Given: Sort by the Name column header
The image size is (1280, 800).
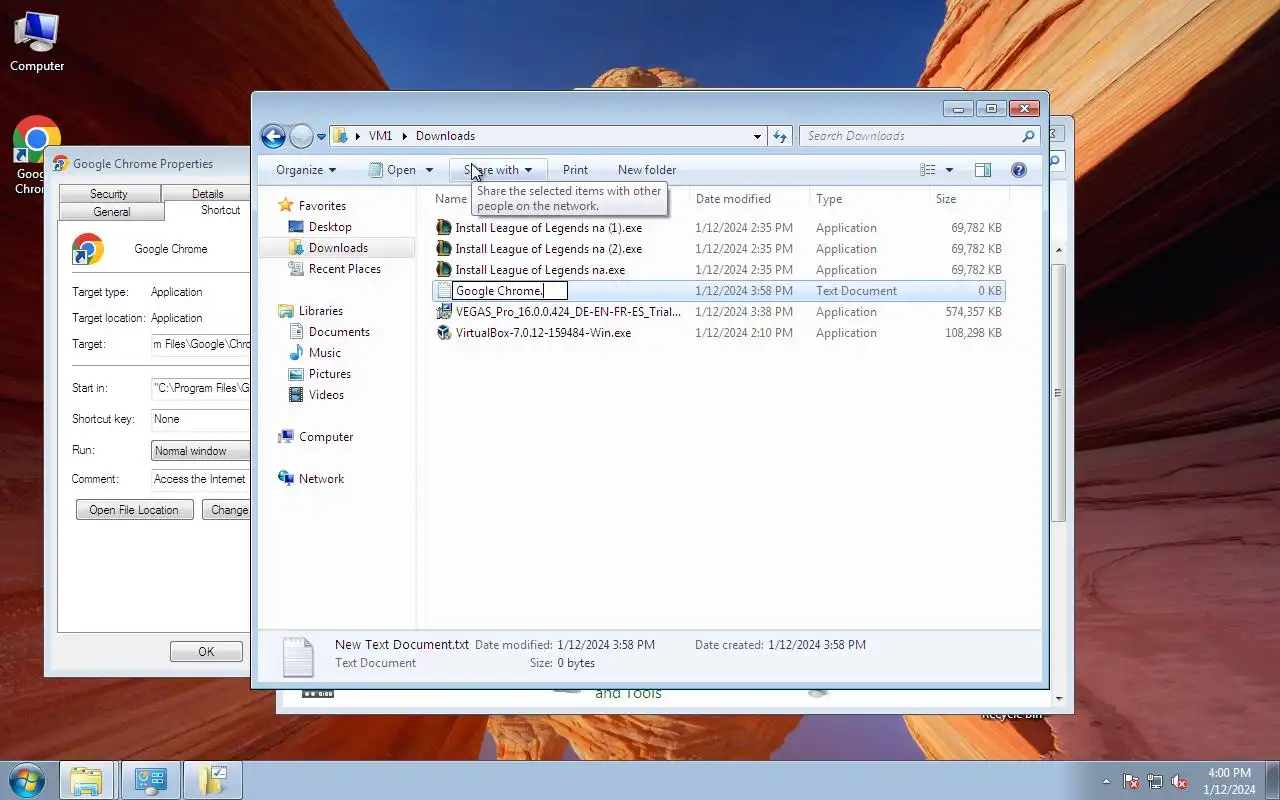Looking at the screenshot, I should [x=451, y=199].
